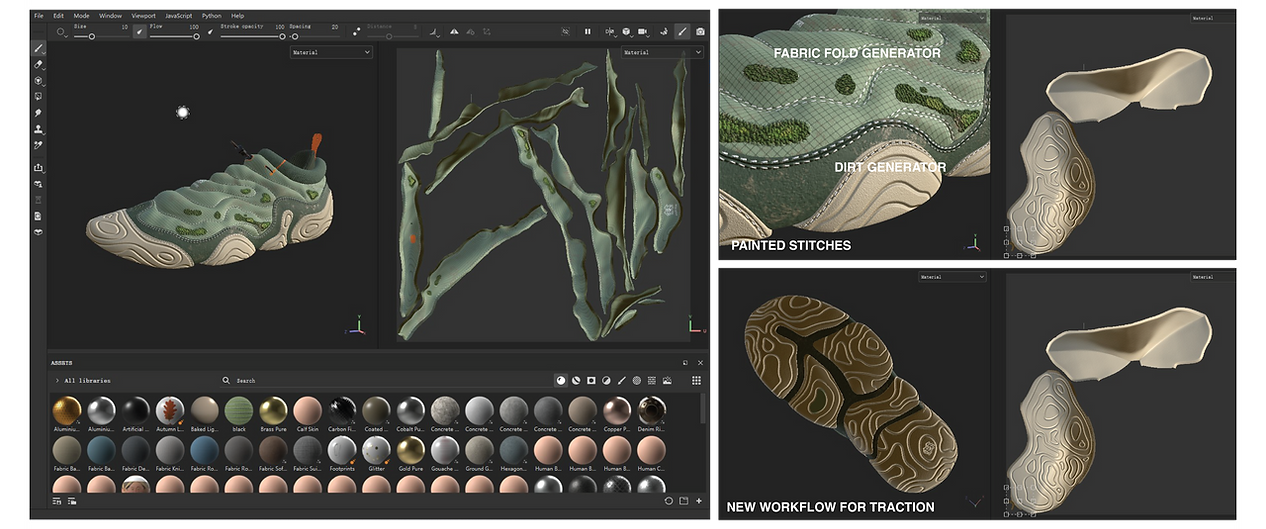Image resolution: width=1266 pixels, height=529 pixels.
Task: Undock the Assets panel
Action: click(x=685, y=363)
